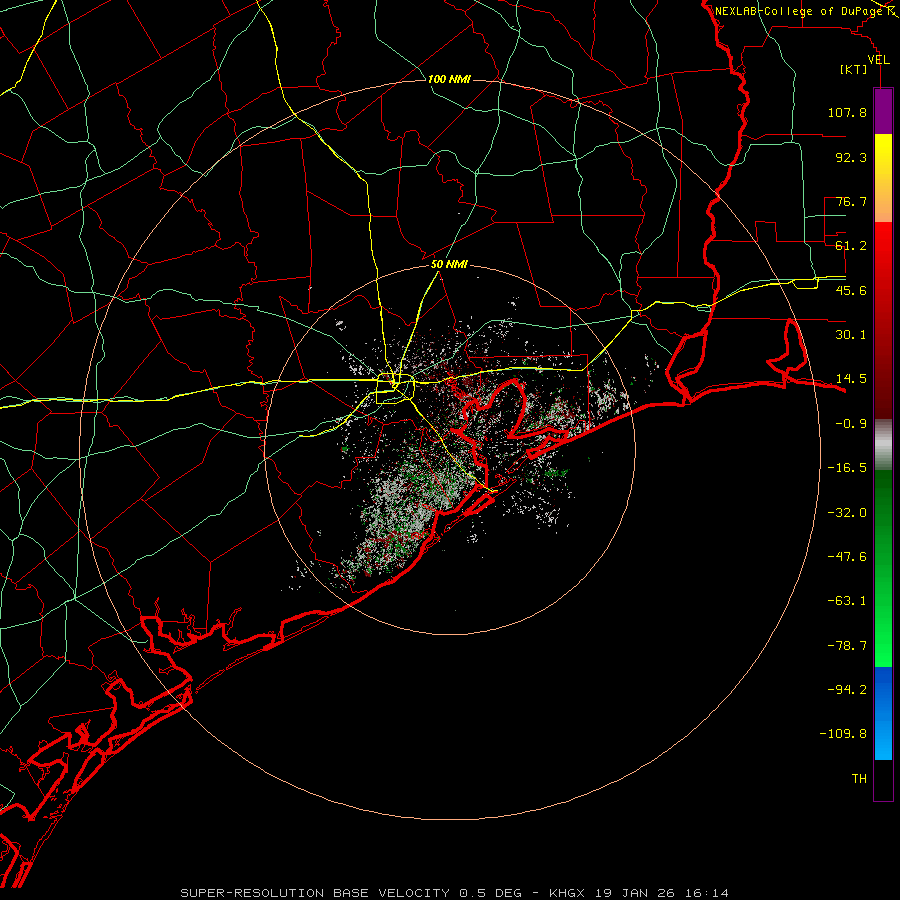Click the Super-Resolution Base Velocity caption
900x900 pixels.
455,893
